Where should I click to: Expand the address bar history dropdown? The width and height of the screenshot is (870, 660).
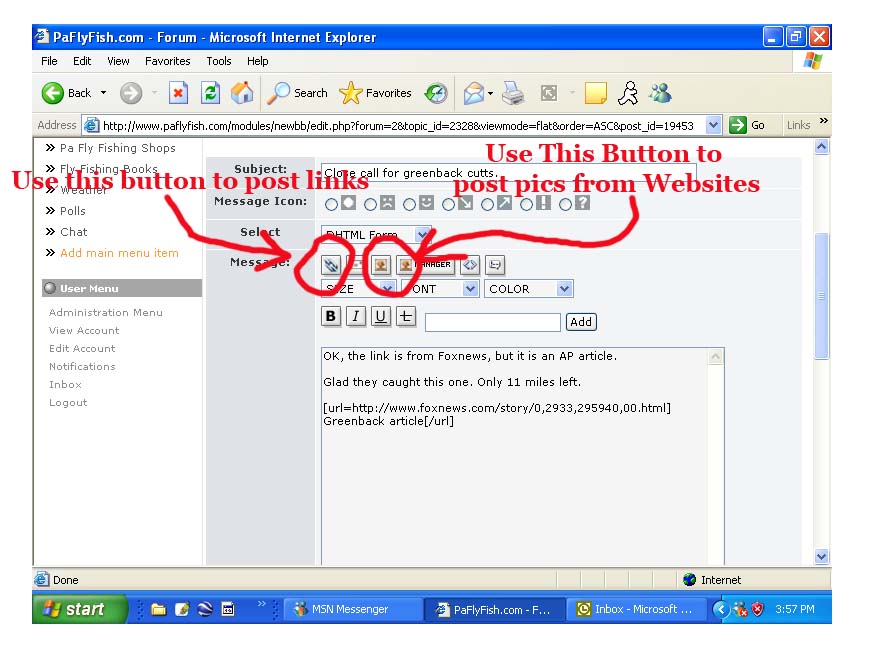click(714, 125)
